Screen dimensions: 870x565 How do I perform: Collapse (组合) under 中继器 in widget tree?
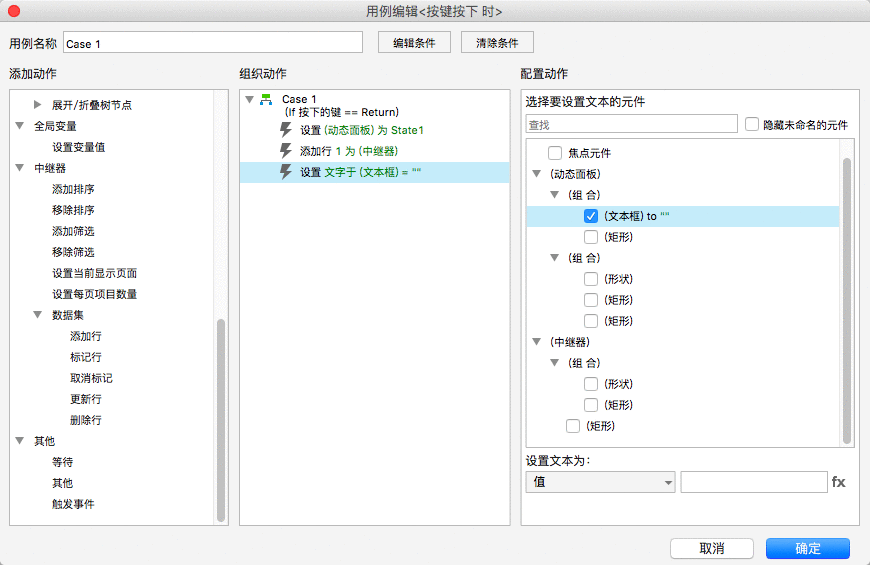(x=554, y=363)
